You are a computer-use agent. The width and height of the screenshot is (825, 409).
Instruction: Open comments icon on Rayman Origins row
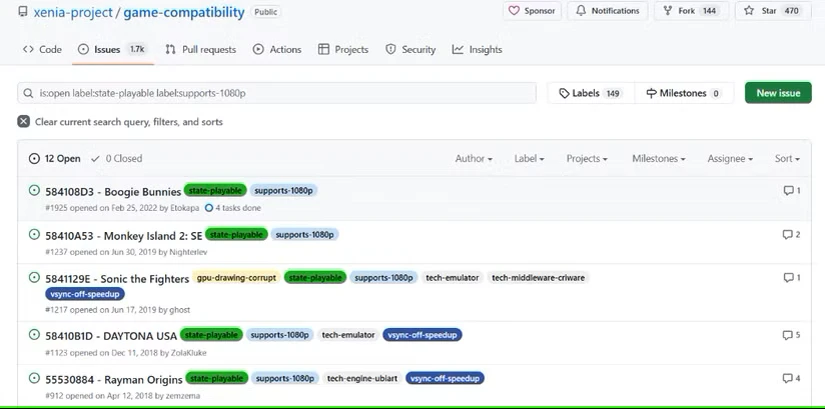(787, 378)
